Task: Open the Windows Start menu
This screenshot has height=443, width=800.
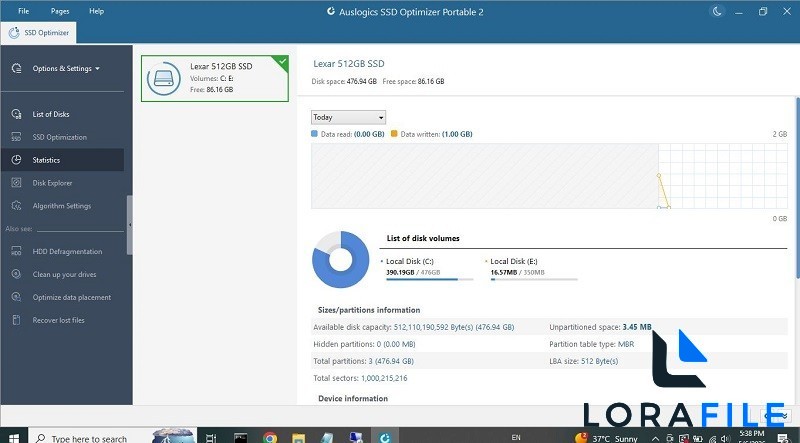Action: click(14, 438)
